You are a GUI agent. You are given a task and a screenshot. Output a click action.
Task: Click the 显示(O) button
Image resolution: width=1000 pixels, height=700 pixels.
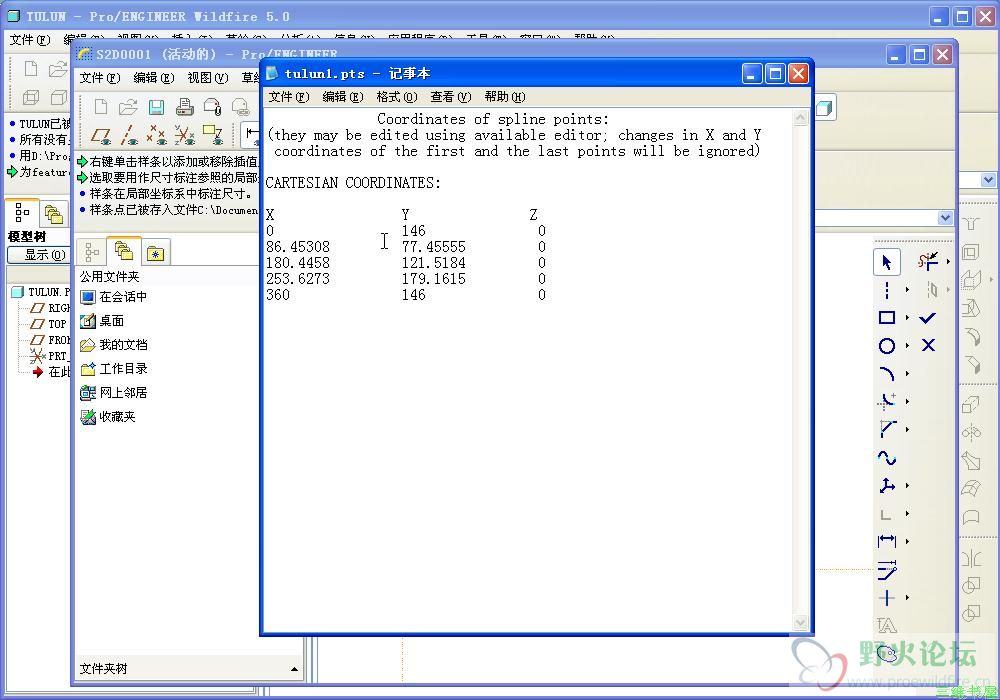[x=40, y=255]
